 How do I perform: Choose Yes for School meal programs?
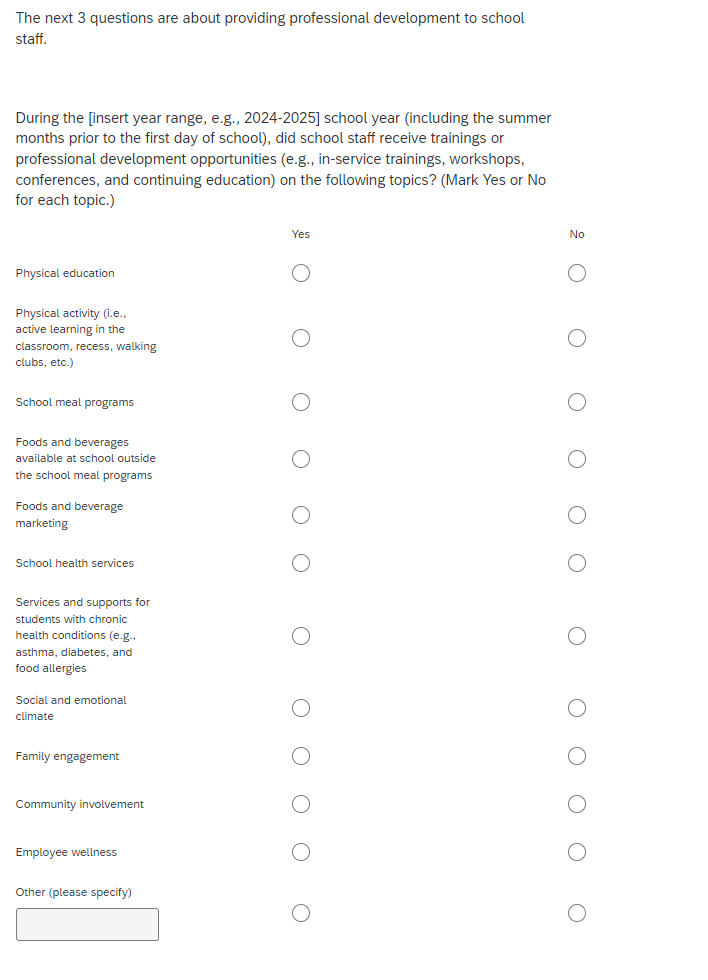click(x=301, y=402)
